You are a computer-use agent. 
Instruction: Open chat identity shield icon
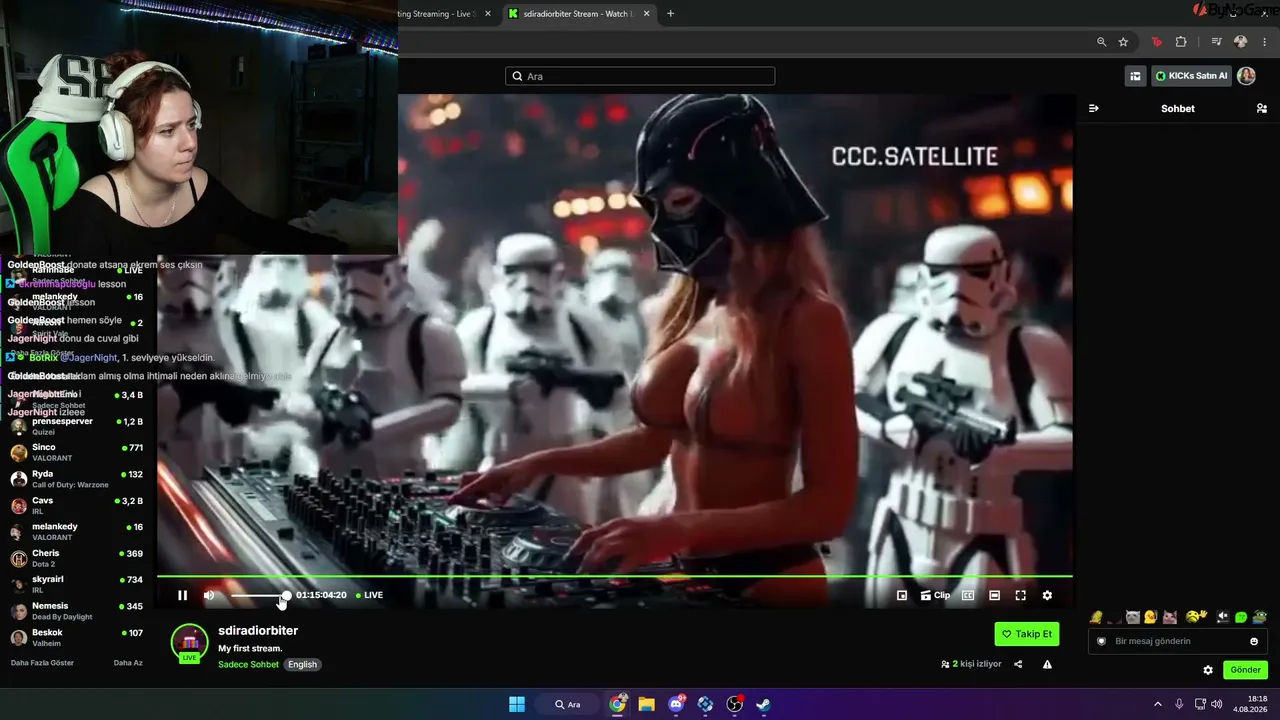pos(1101,641)
